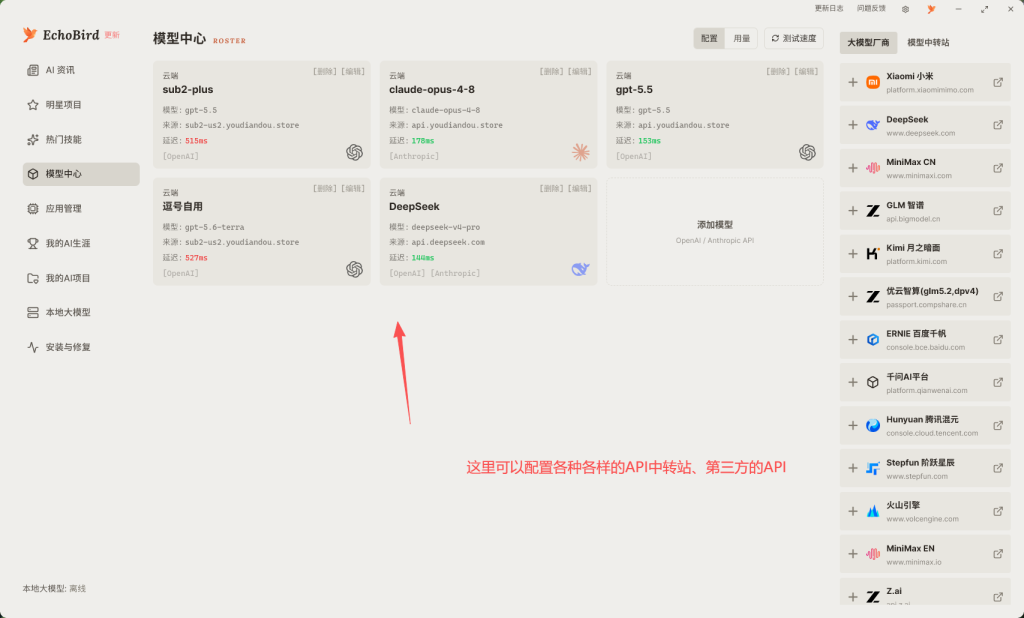Select 应用管理 in the sidebar
The width and height of the screenshot is (1024, 618).
[x=81, y=208]
